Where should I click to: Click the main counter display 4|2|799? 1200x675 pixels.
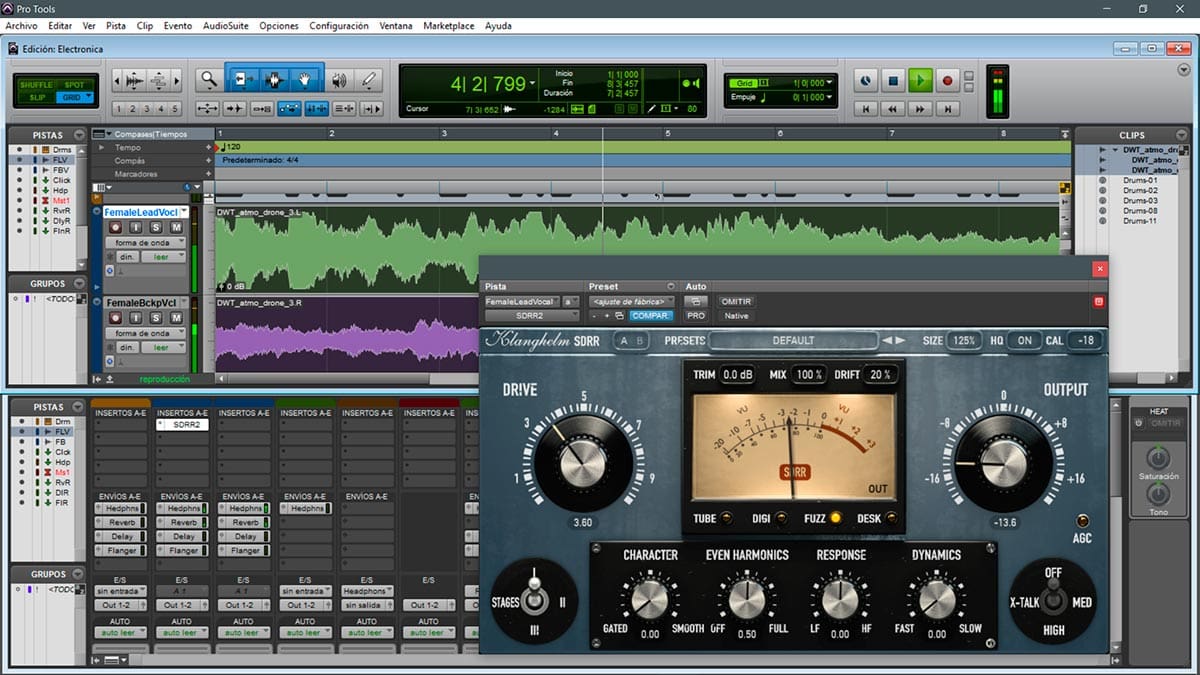coord(487,83)
